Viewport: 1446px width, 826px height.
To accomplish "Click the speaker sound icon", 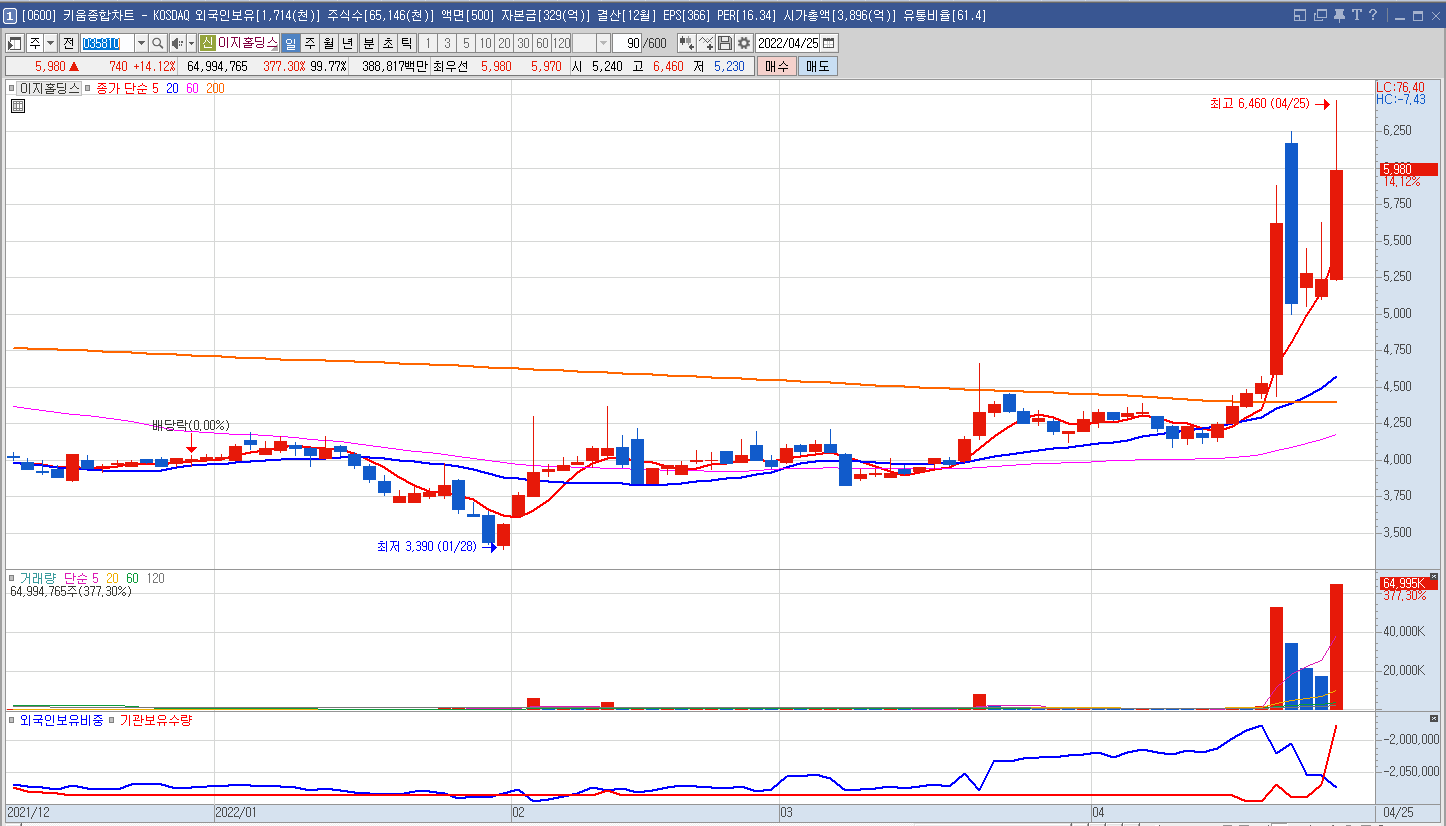I will pos(177,43).
